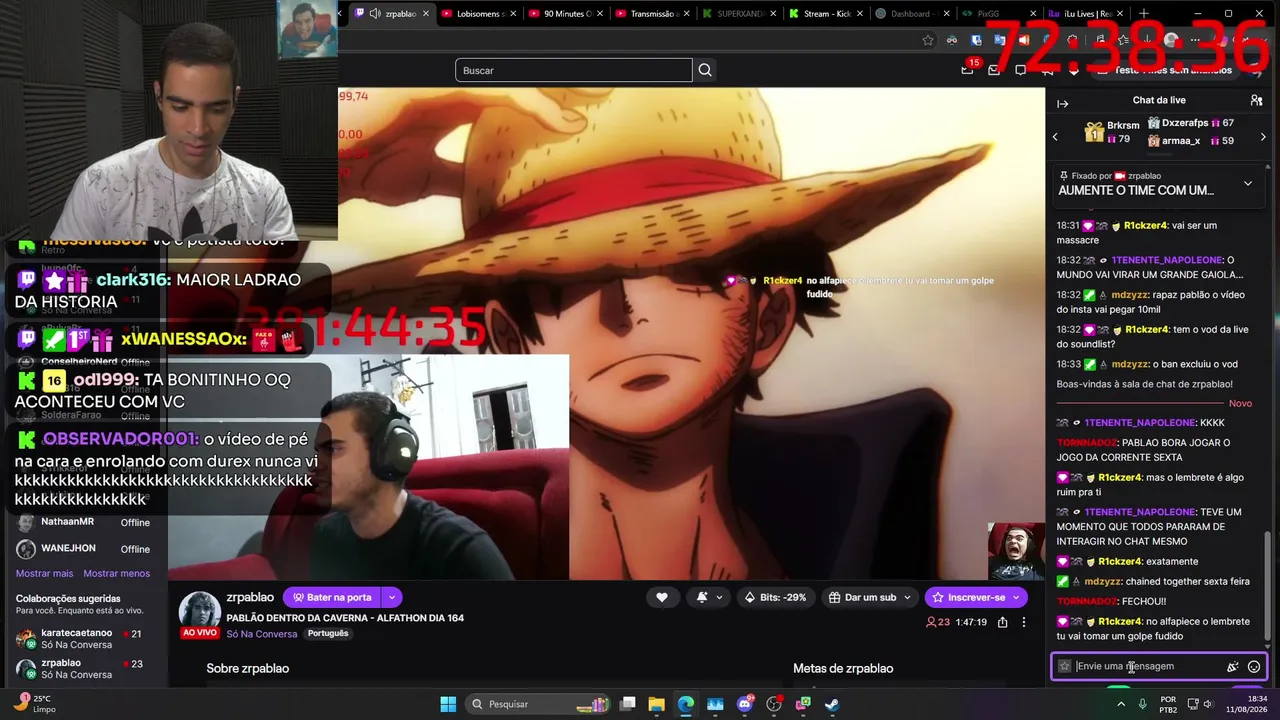Open the 90 Minutes YouTube tab

tap(565, 14)
